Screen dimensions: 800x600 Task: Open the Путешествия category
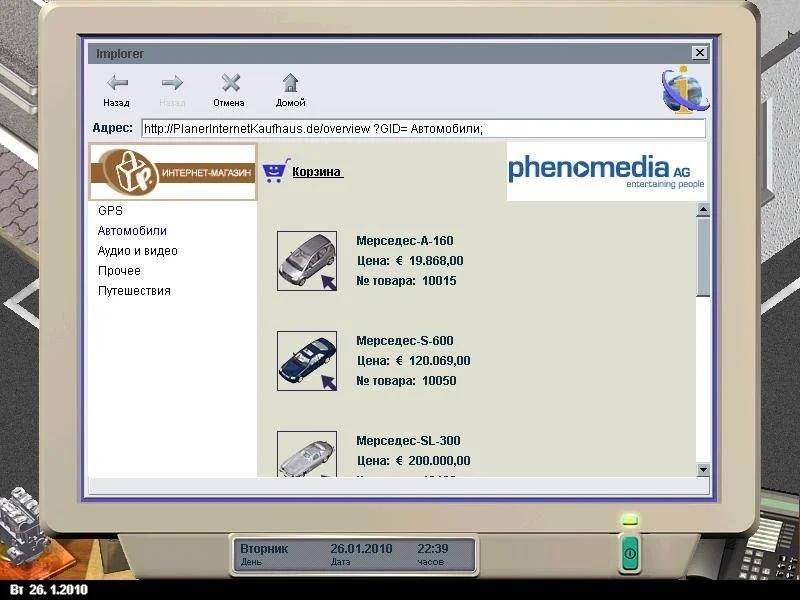[x=134, y=291]
